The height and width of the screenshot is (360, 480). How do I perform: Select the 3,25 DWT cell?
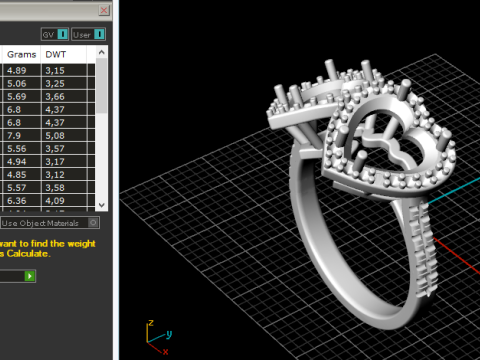click(x=64, y=83)
